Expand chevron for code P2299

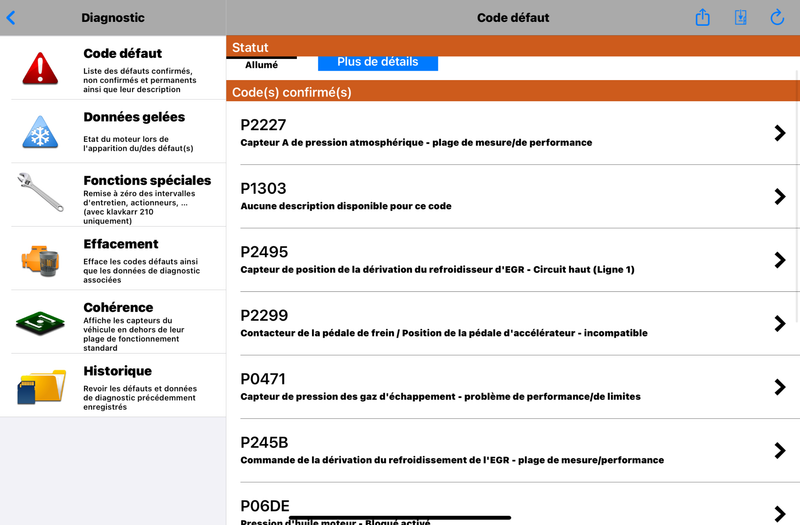[779, 323]
